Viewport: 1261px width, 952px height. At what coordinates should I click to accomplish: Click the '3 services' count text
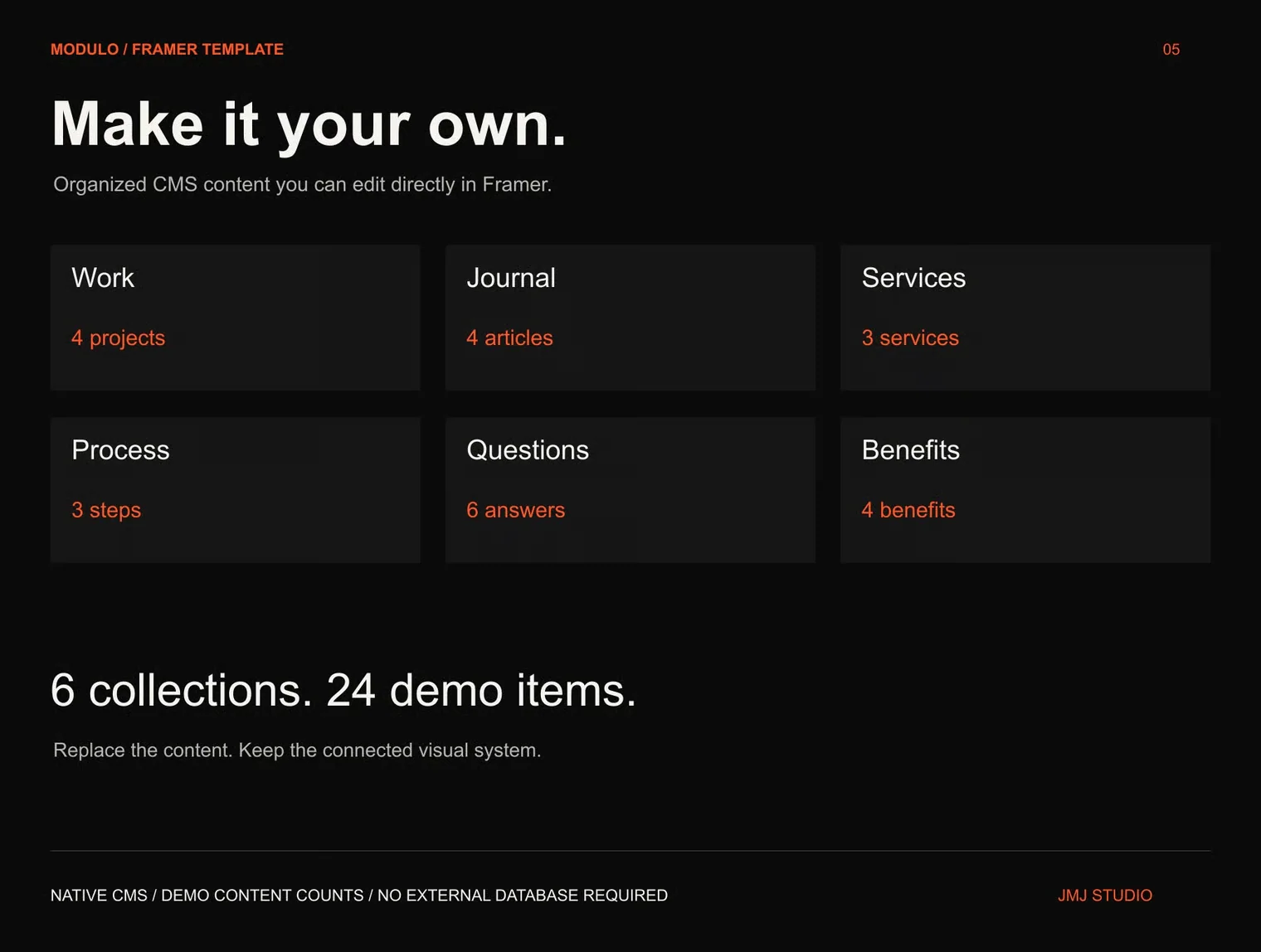tap(910, 338)
